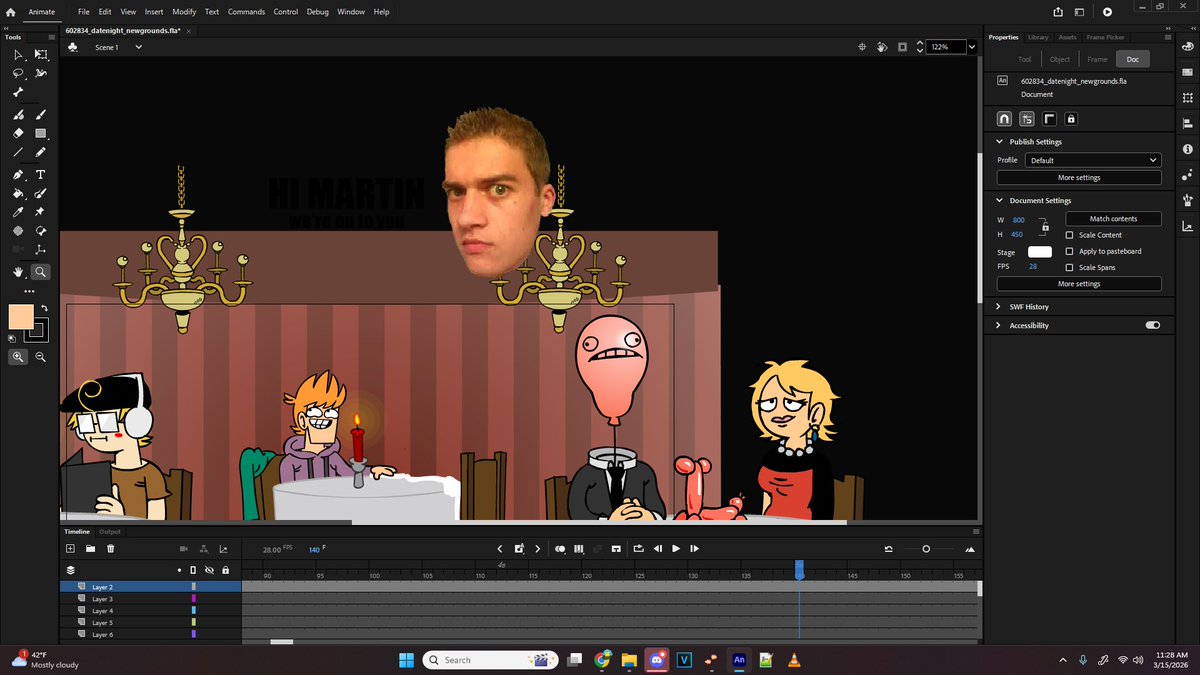Click the Stage color white swatch

[1039, 252]
